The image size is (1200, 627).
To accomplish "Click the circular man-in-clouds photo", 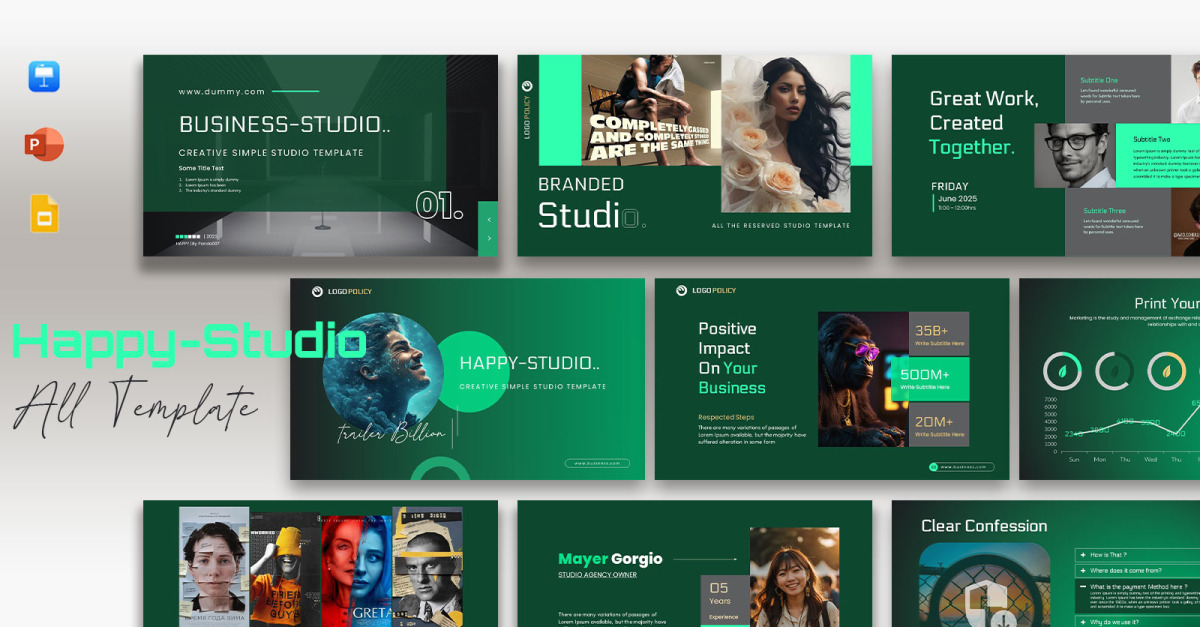I will (383, 372).
